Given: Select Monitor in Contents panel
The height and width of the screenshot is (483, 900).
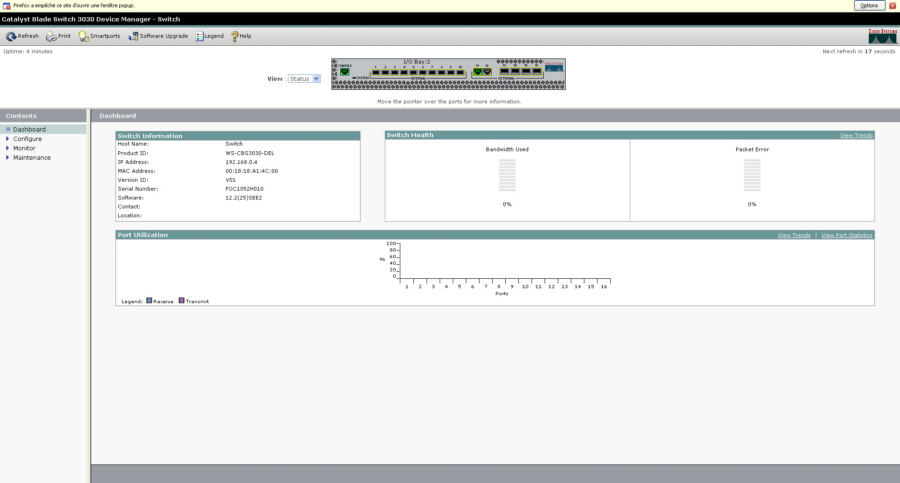Looking at the screenshot, I should pyautogui.click(x=24, y=148).
